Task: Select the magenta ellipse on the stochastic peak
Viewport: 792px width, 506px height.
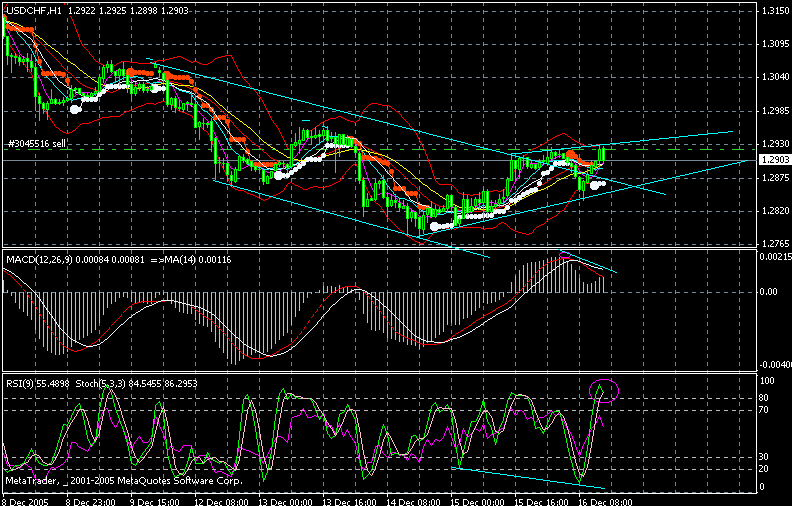Action: pos(606,389)
